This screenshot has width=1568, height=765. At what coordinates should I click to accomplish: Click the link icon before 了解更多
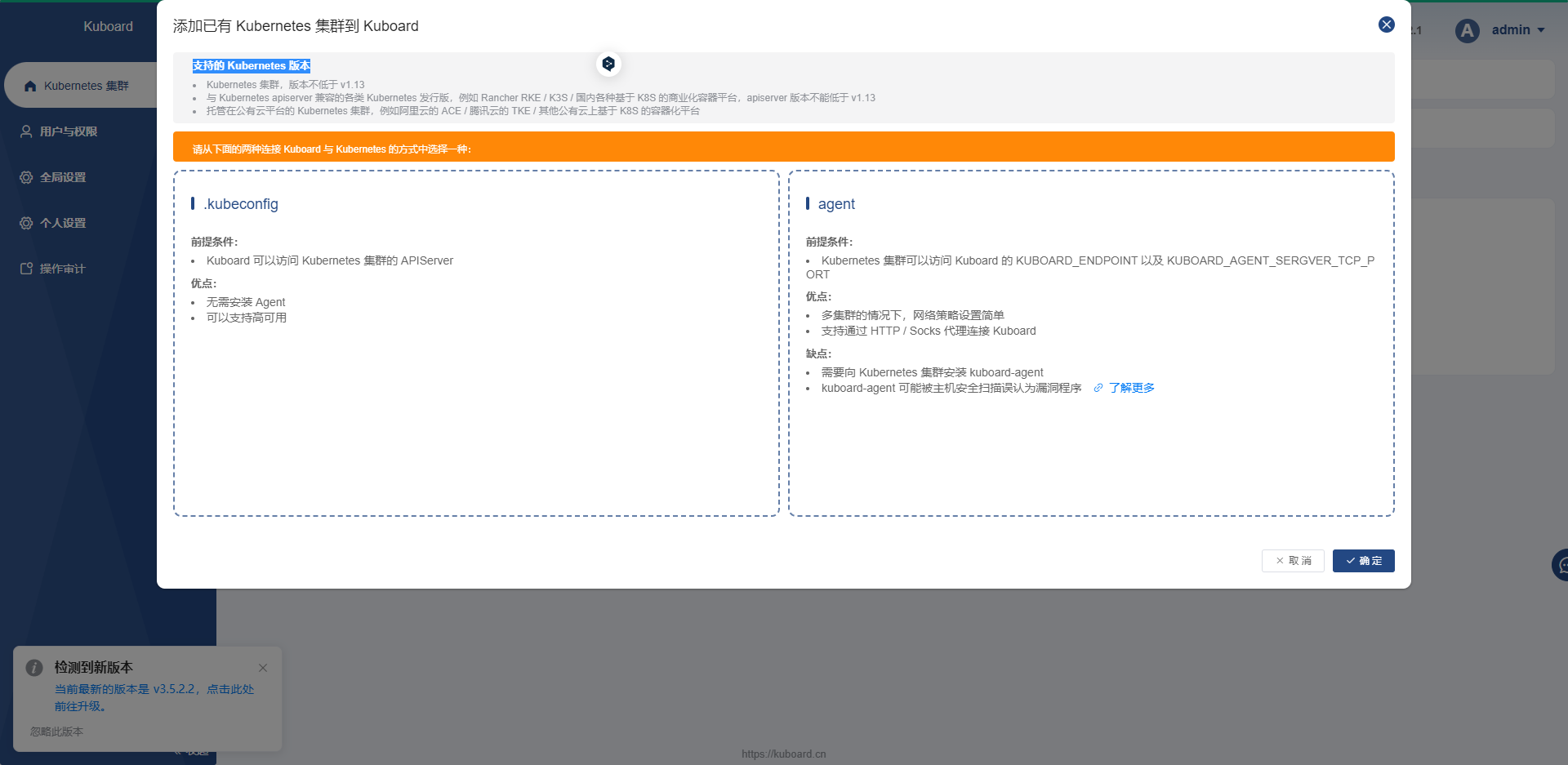(1098, 388)
